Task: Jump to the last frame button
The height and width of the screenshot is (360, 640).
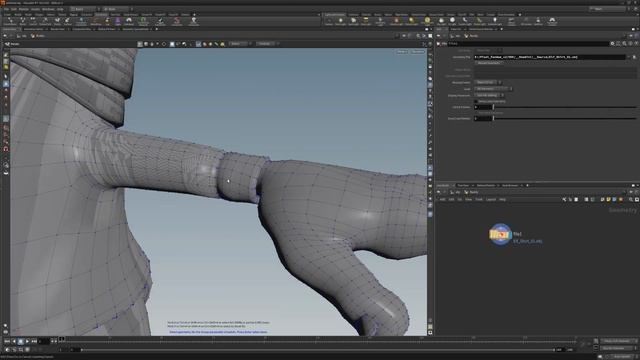Action: point(34,341)
